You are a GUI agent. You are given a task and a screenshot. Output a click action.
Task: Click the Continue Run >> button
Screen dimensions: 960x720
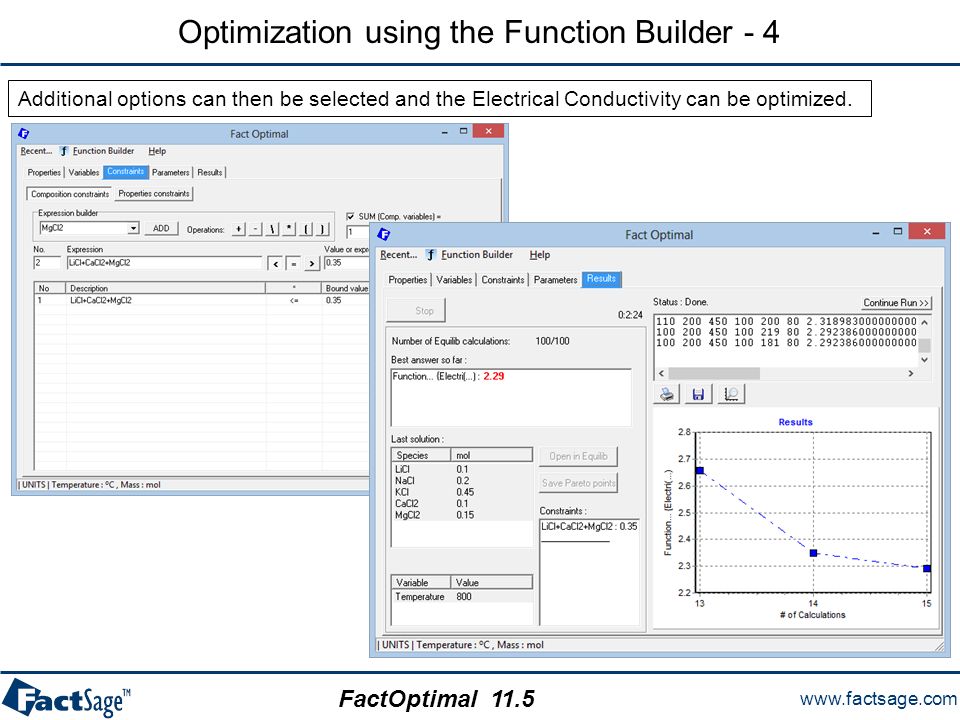896,302
